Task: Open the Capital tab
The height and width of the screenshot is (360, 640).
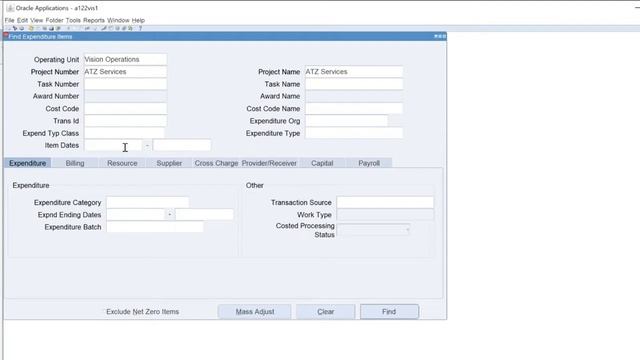Action: pyautogui.click(x=322, y=163)
